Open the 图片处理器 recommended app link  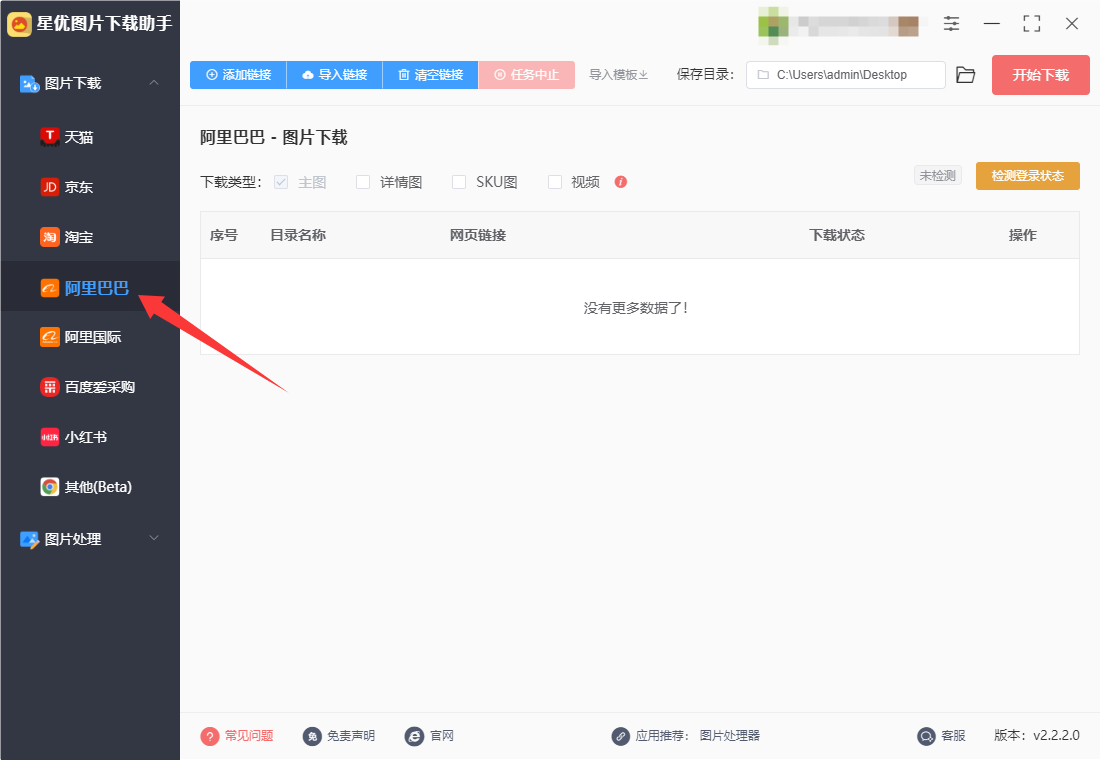point(730,735)
